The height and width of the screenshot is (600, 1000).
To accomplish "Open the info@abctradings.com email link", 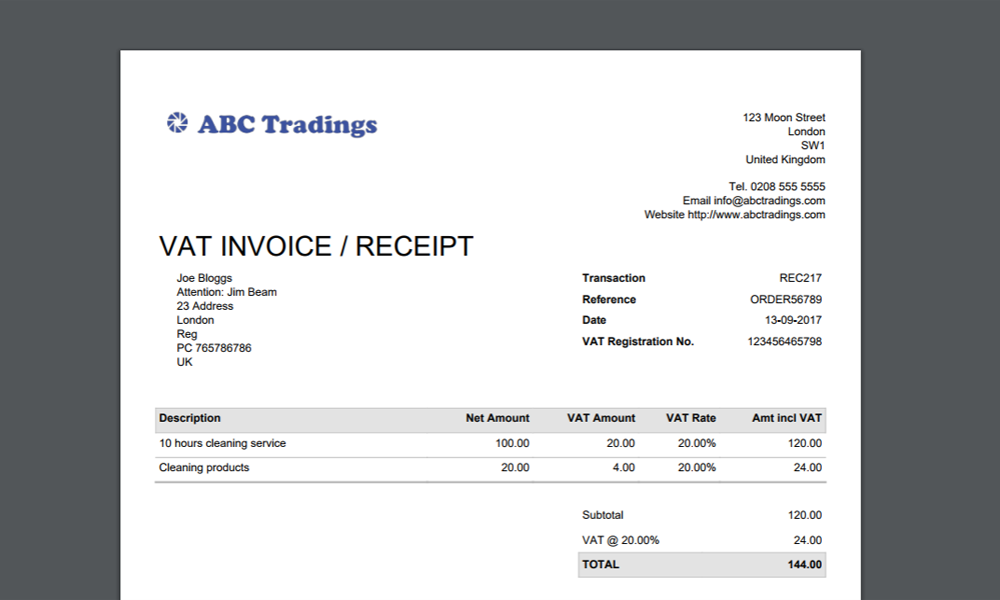I will 768,201.
